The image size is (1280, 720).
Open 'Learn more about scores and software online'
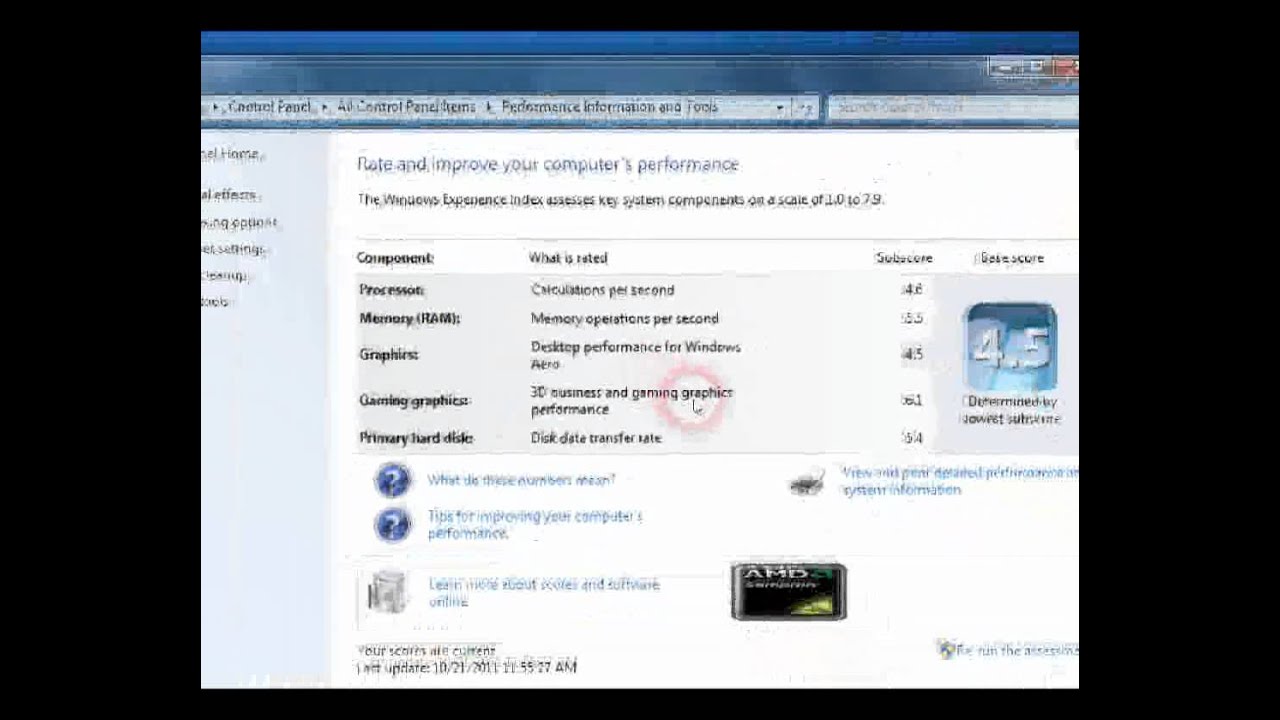543,592
